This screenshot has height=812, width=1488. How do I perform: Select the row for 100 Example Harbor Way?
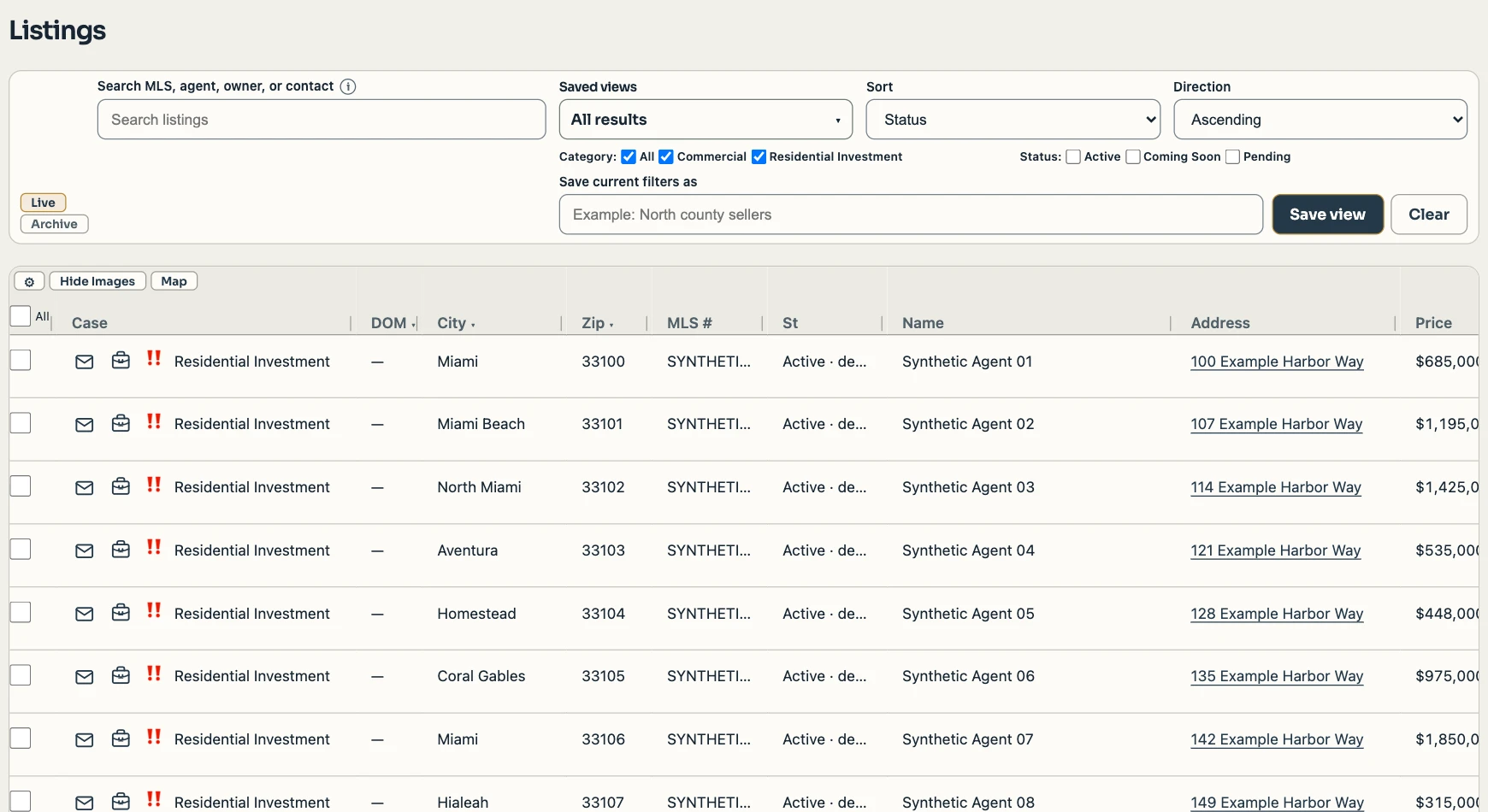(21, 361)
